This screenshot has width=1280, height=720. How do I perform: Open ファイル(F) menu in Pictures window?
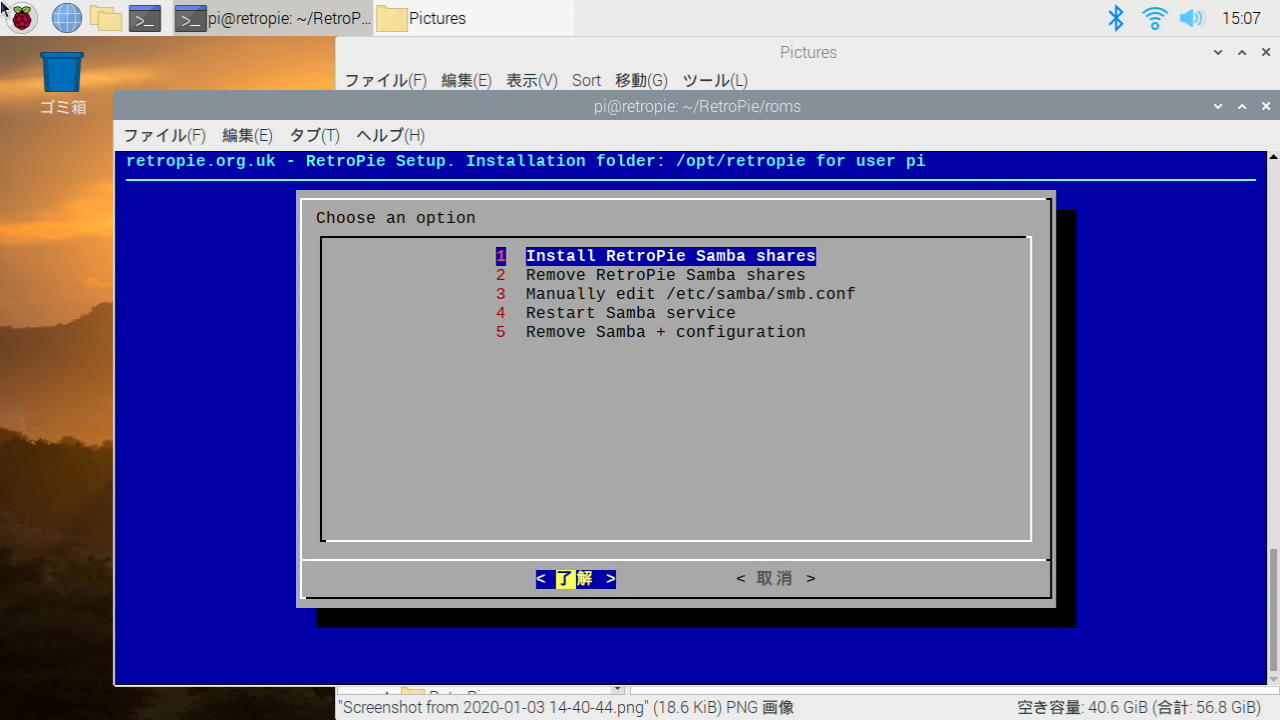(385, 80)
